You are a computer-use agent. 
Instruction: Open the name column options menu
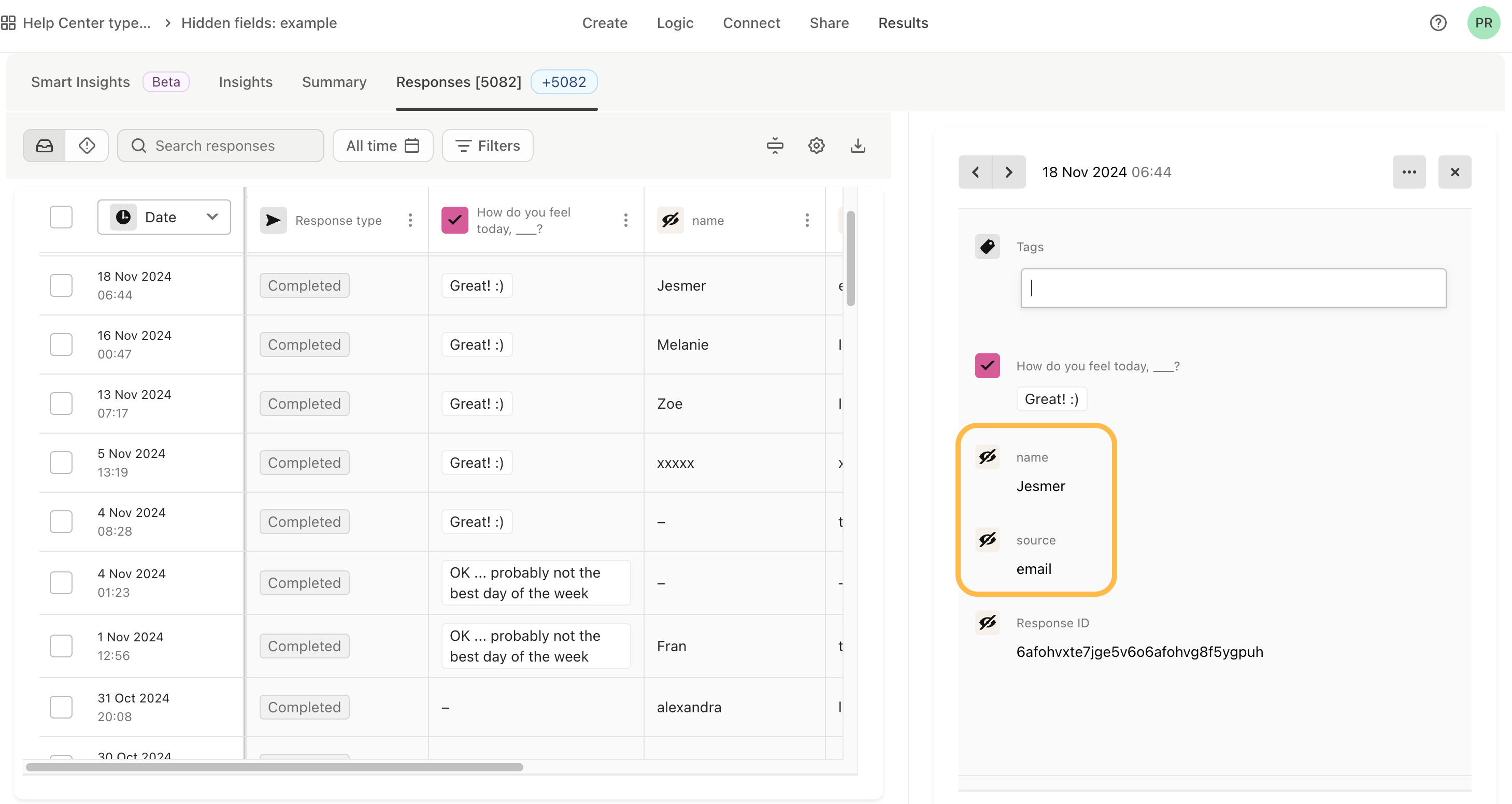tap(807, 220)
